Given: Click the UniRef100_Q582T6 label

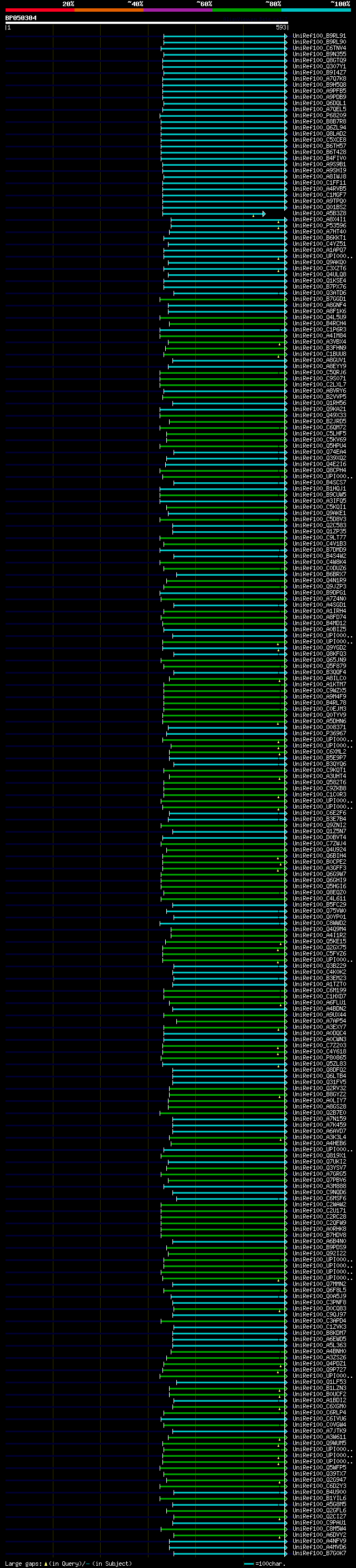Looking at the screenshot, I should [319, 782].
